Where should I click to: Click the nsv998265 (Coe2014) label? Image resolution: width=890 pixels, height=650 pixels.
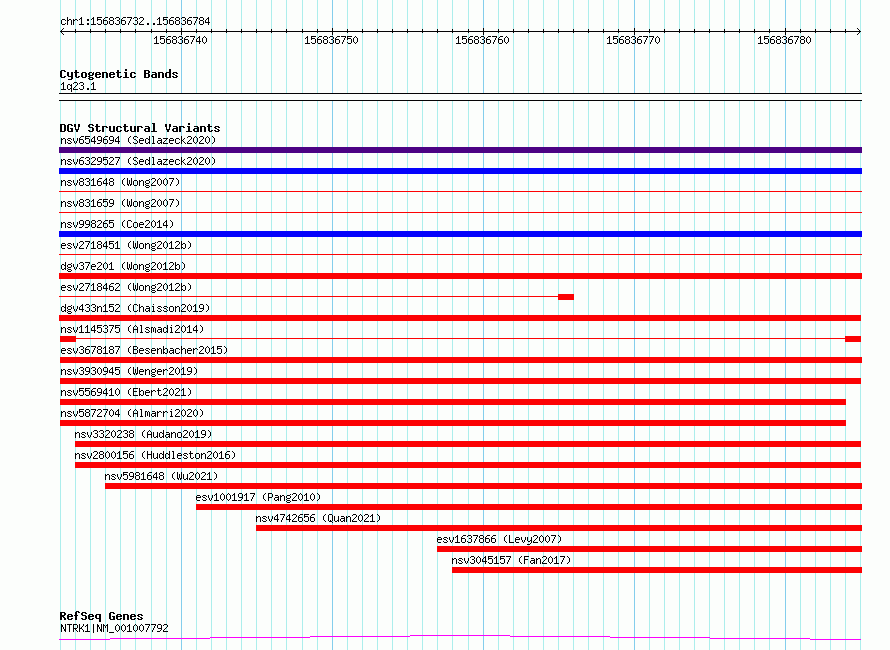click(117, 224)
